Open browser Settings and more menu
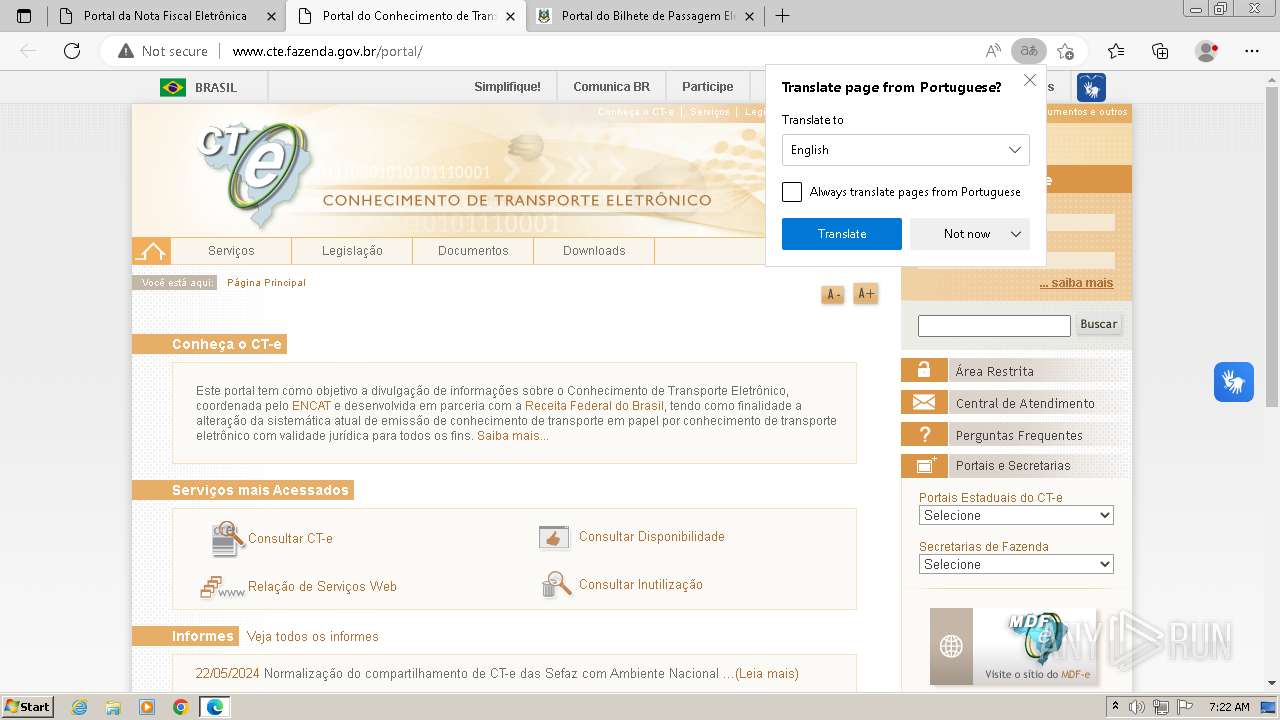The width and height of the screenshot is (1280, 720). pos(1252,51)
